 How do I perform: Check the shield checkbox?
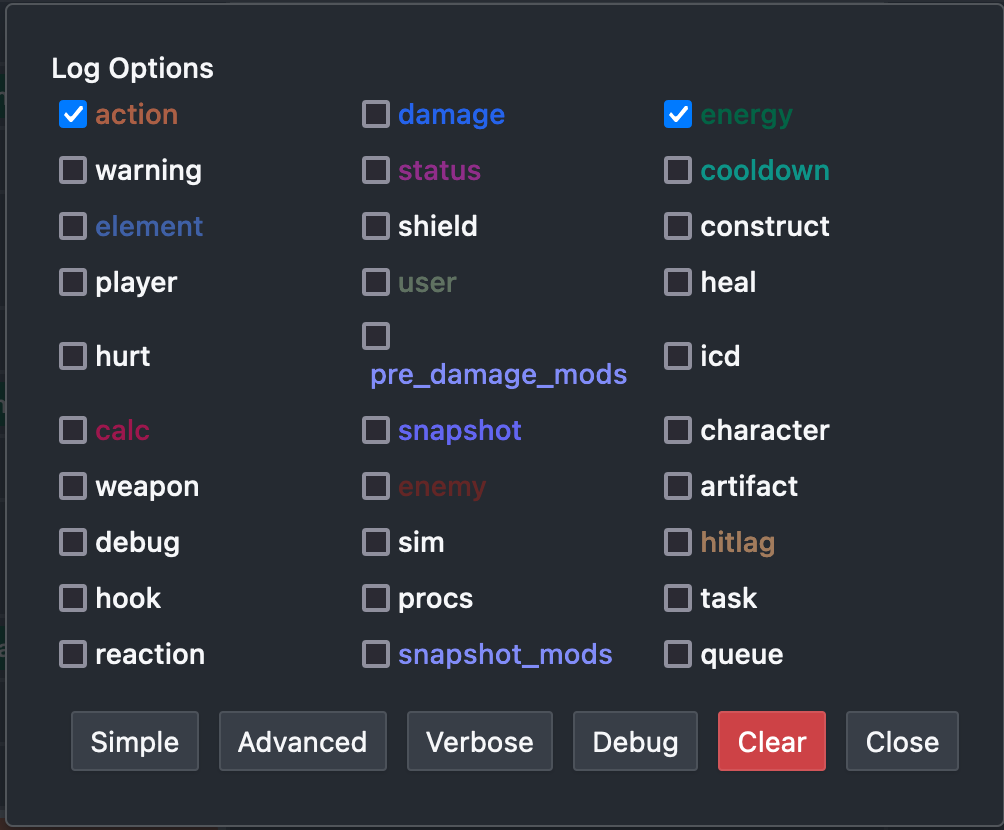375,226
